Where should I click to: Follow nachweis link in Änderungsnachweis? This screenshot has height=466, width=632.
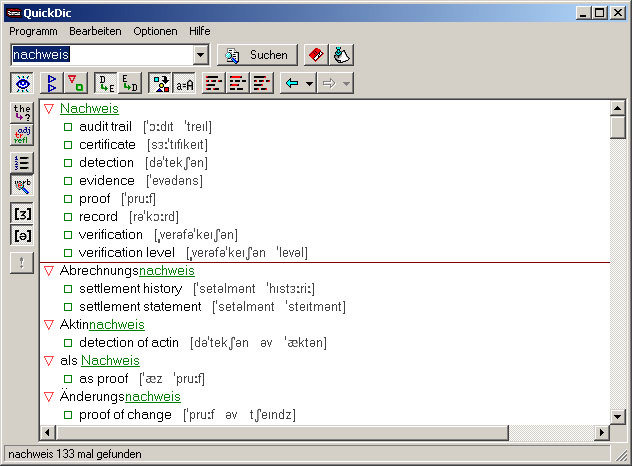[x=153, y=397]
